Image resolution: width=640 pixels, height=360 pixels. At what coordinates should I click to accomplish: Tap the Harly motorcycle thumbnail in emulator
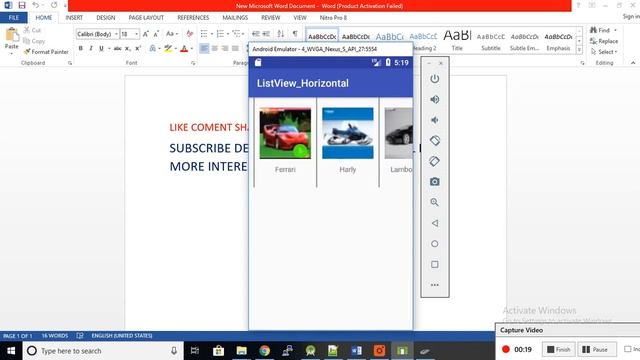pos(348,133)
